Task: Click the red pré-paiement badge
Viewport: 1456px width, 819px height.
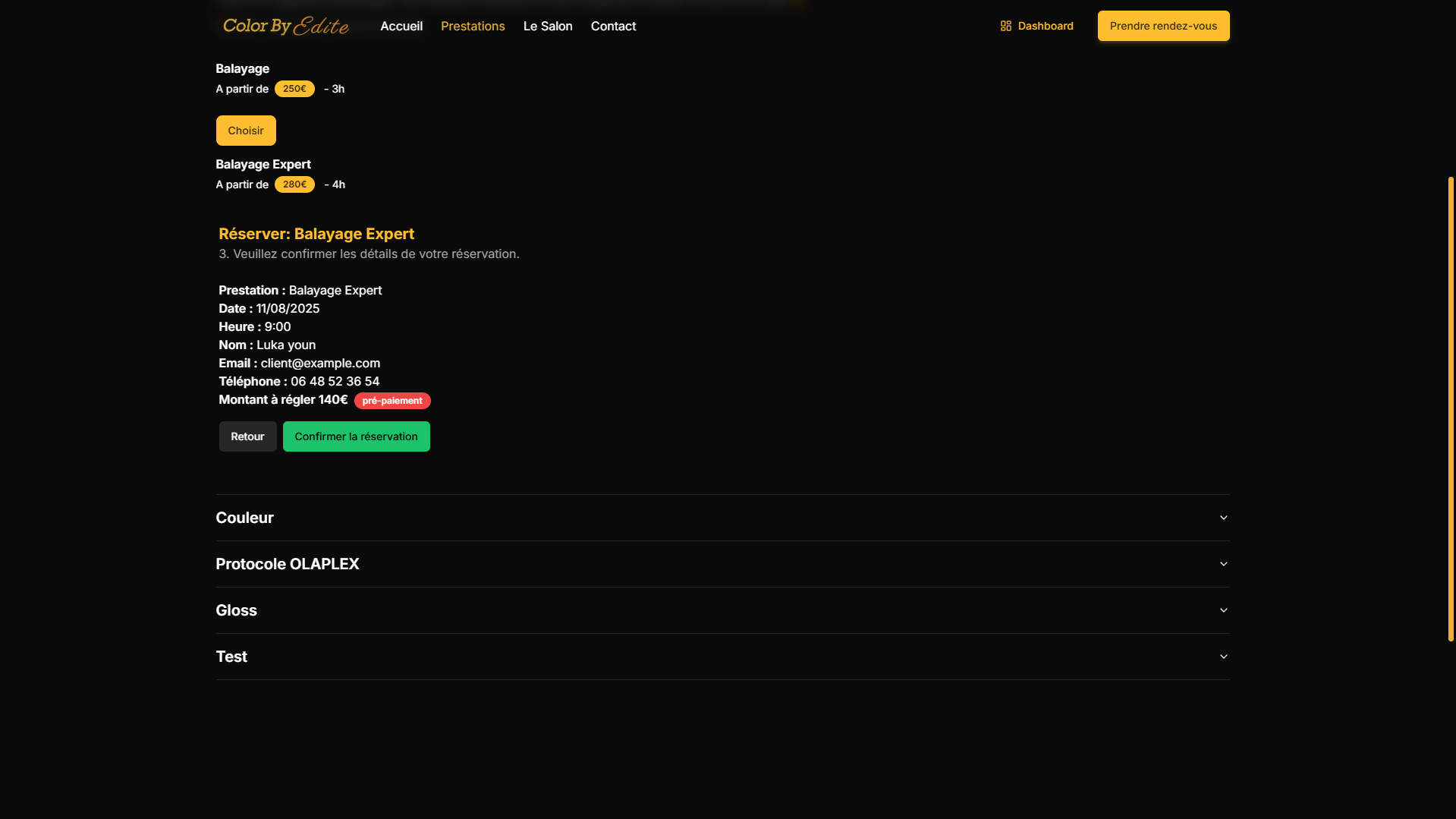Action: pos(392,401)
